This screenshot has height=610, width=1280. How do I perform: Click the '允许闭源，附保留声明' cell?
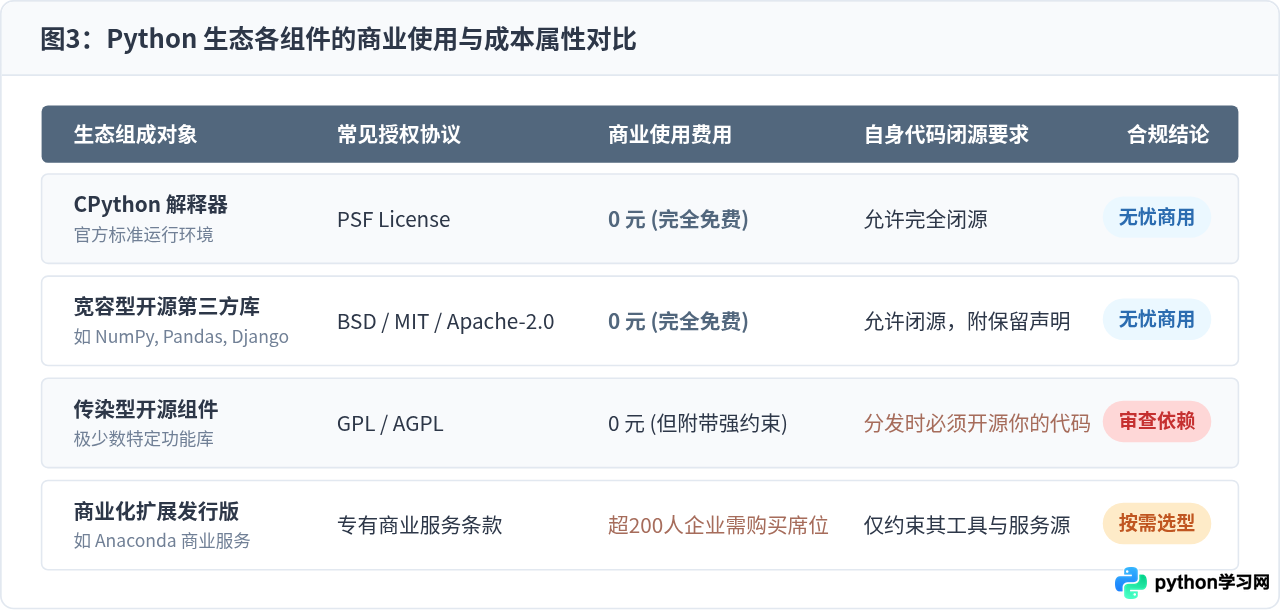tap(967, 321)
